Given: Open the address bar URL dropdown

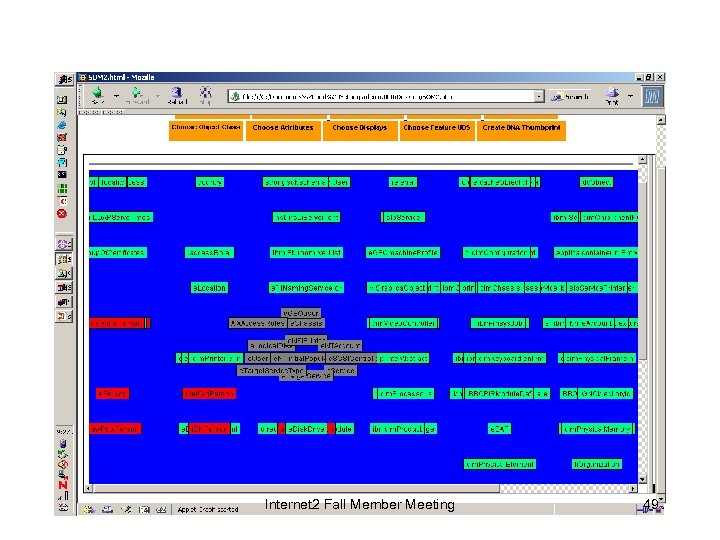Looking at the screenshot, I should pyautogui.click(x=539, y=96).
